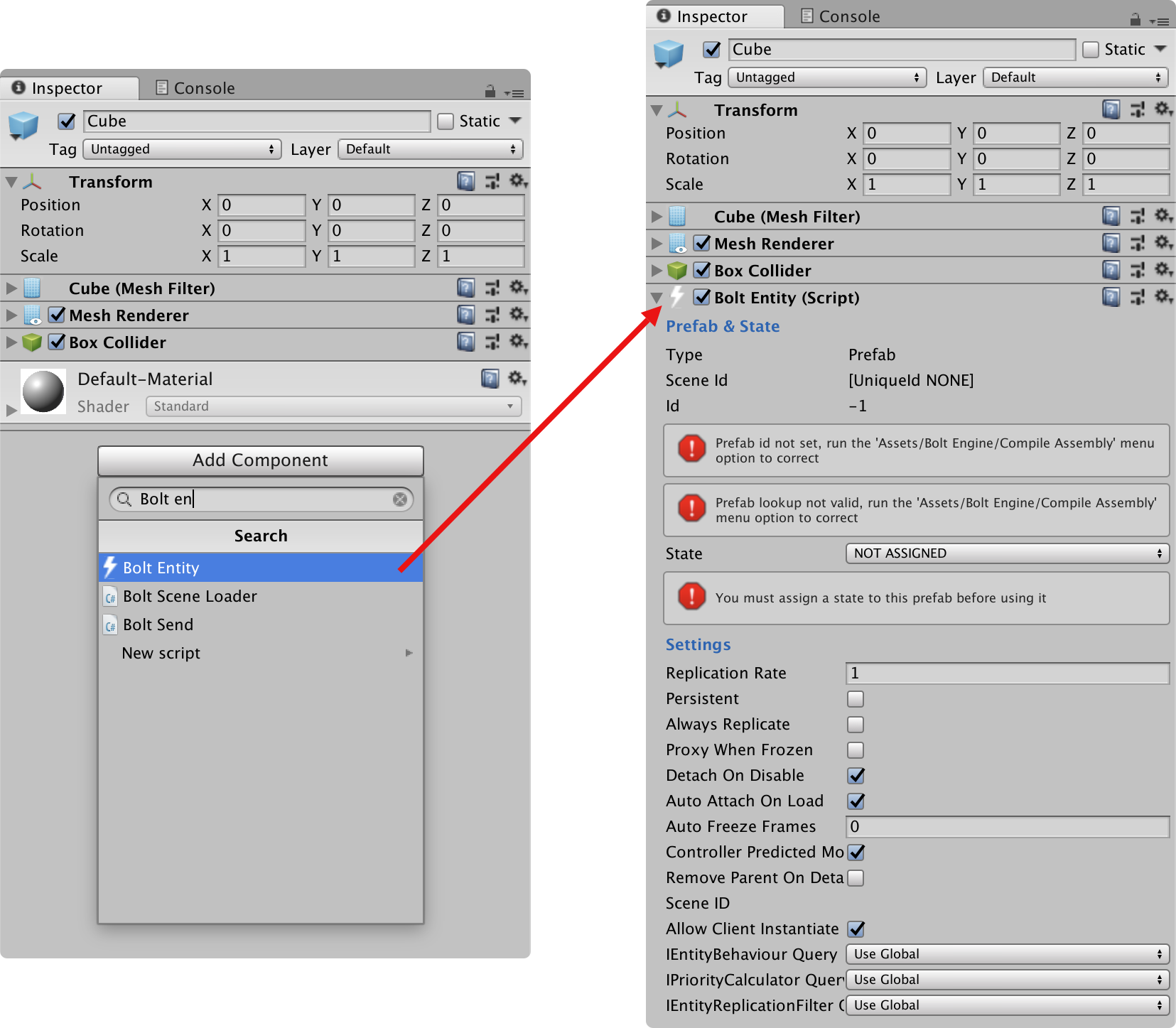Enable Always Replicate checkbox
Image resolution: width=1176 pixels, height=1028 pixels.
pyautogui.click(x=856, y=725)
